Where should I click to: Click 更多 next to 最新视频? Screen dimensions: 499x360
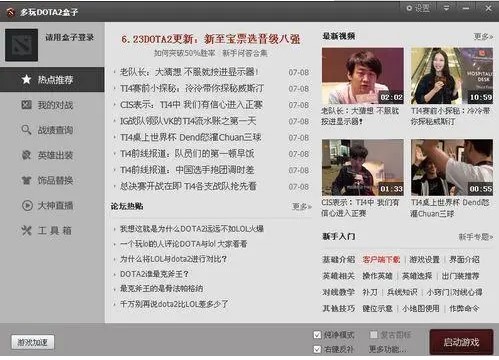[483, 37]
